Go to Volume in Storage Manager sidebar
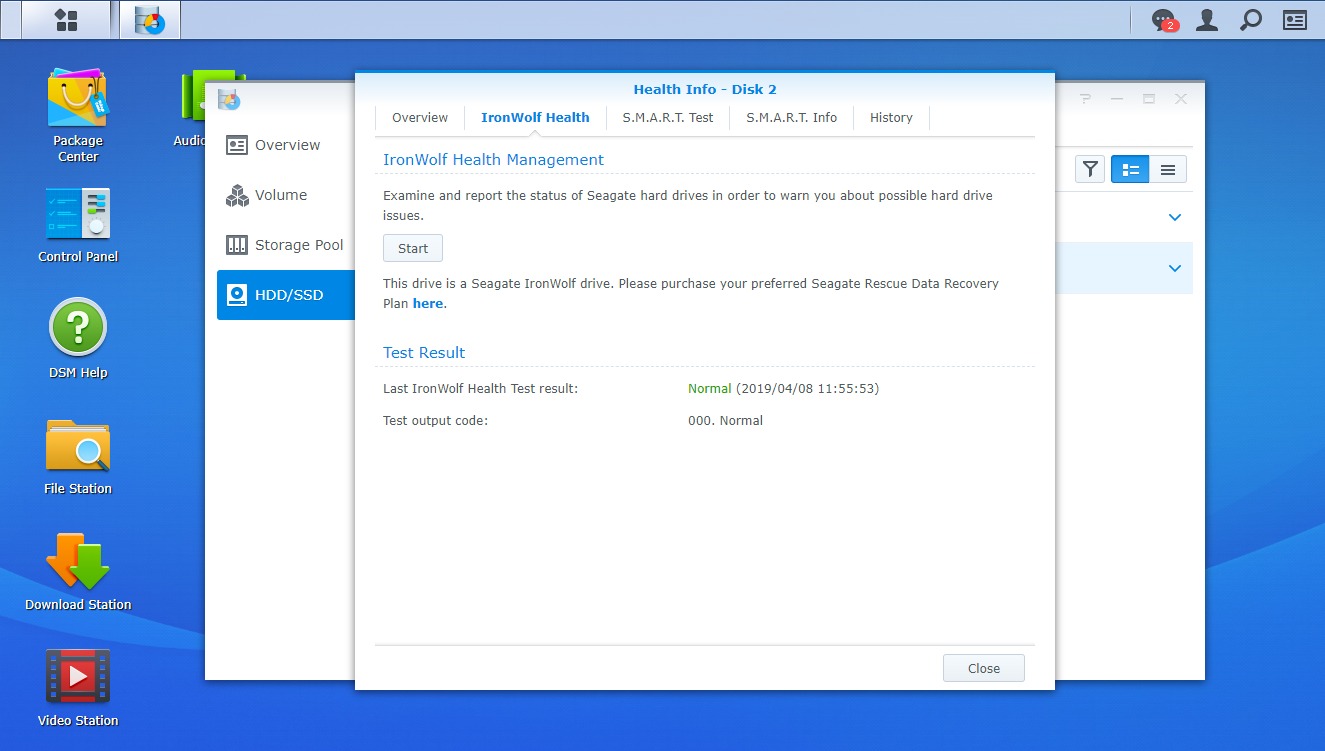The height and width of the screenshot is (751, 1325). point(286,195)
